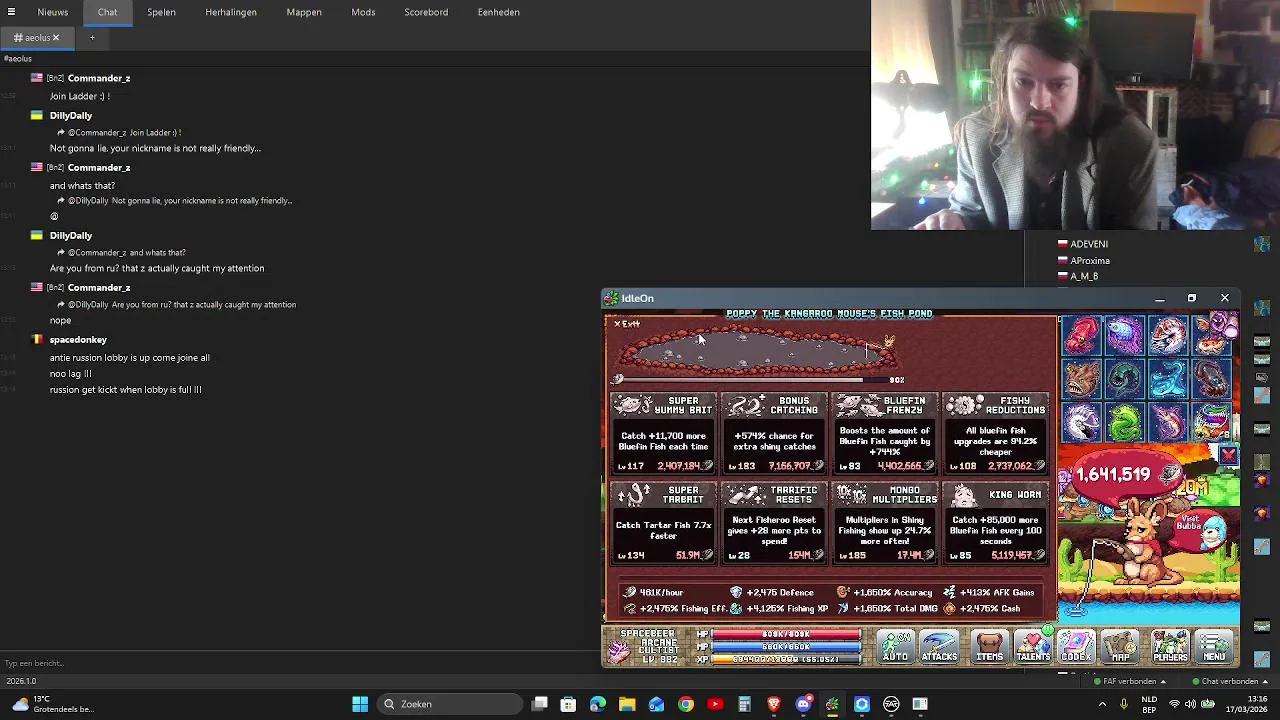Viewport: 1280px width, 720px height.
Task: Switch to the Eenheden tab
Action: 498,12
